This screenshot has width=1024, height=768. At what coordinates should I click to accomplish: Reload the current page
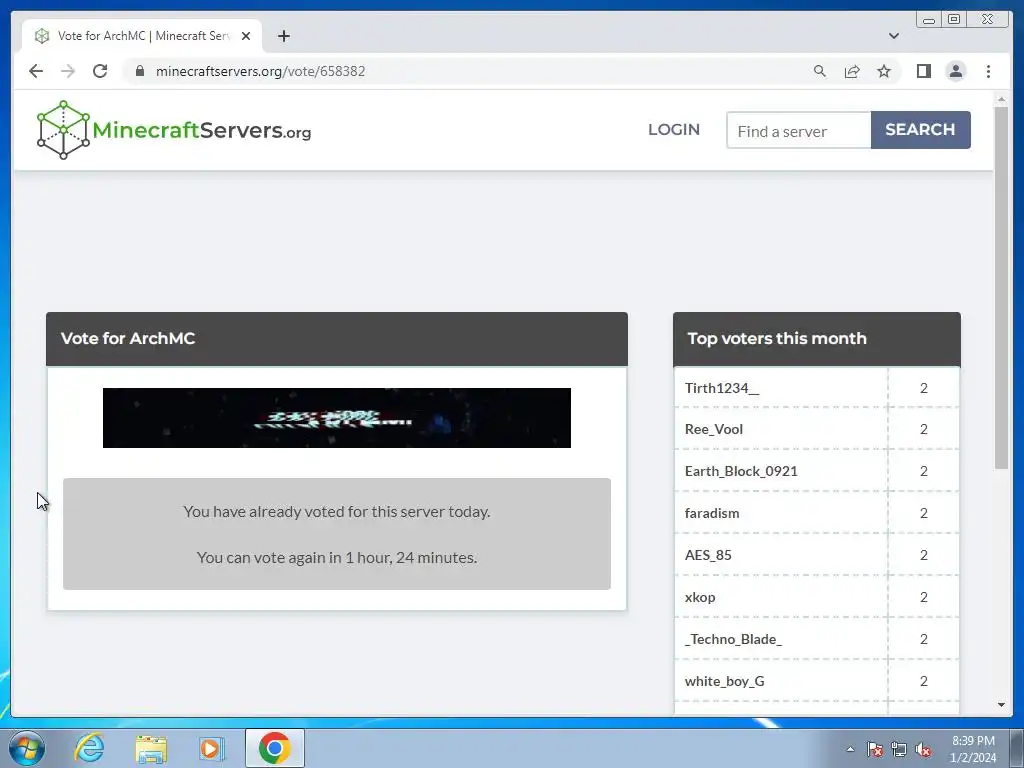click(x=100, y=71)
